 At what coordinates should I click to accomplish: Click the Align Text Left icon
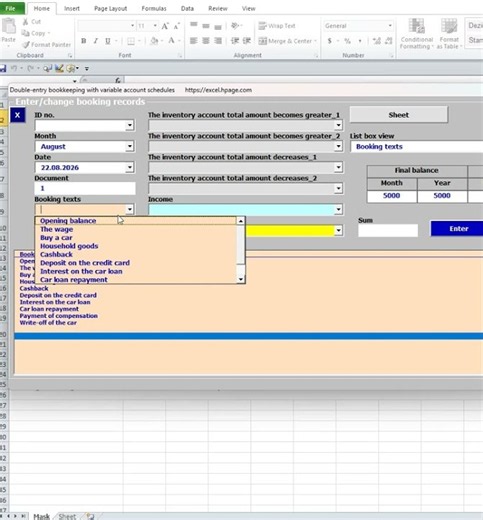pyautogui.click(x=193, y=41)
